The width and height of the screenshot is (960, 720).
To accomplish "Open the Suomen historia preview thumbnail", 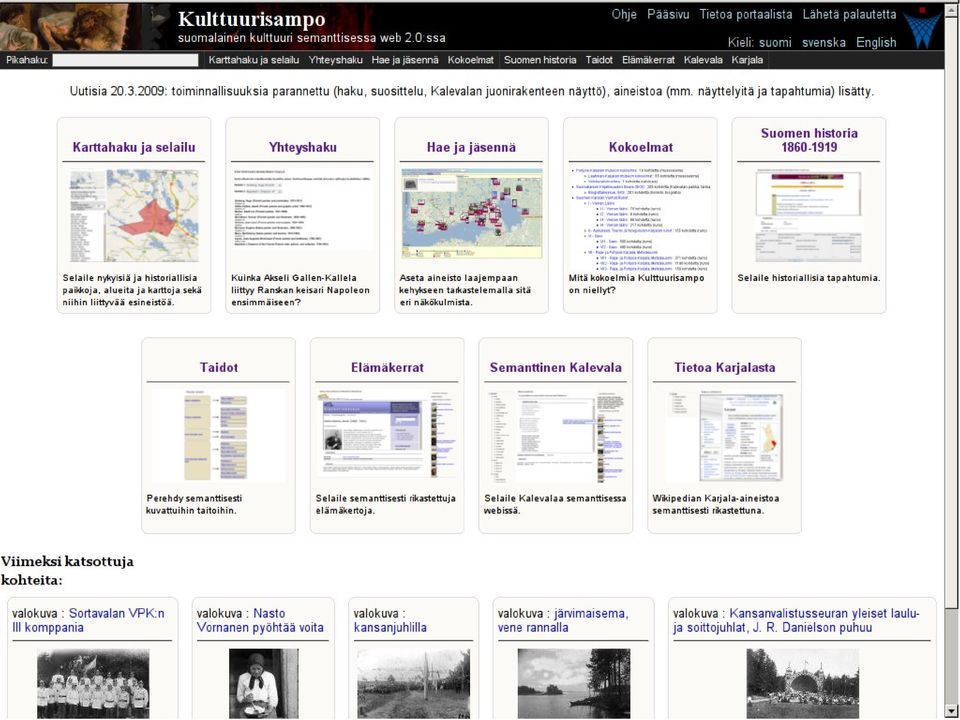I will [809, 217].
